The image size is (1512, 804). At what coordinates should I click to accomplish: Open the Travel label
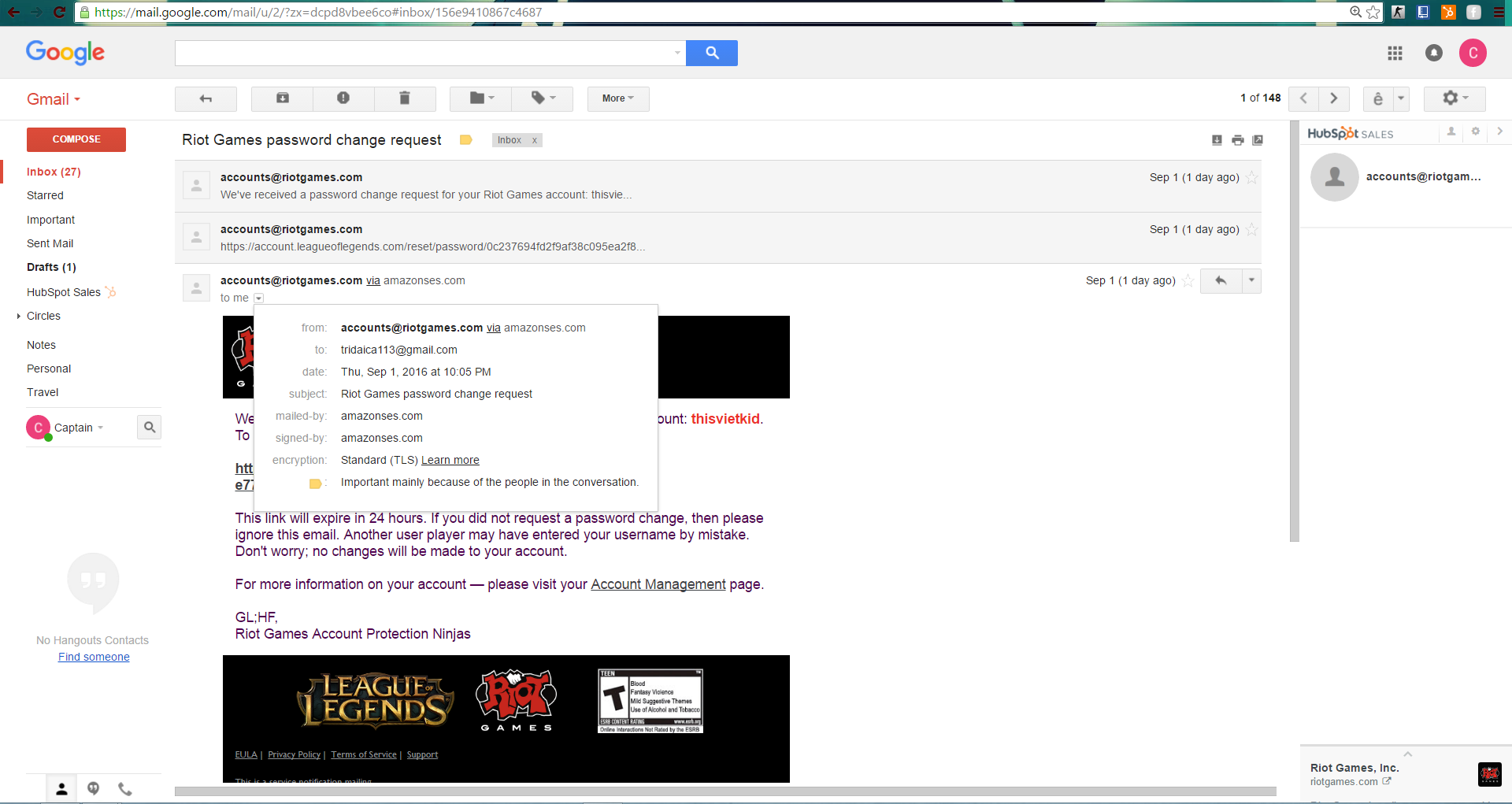[x=43, y=392]
